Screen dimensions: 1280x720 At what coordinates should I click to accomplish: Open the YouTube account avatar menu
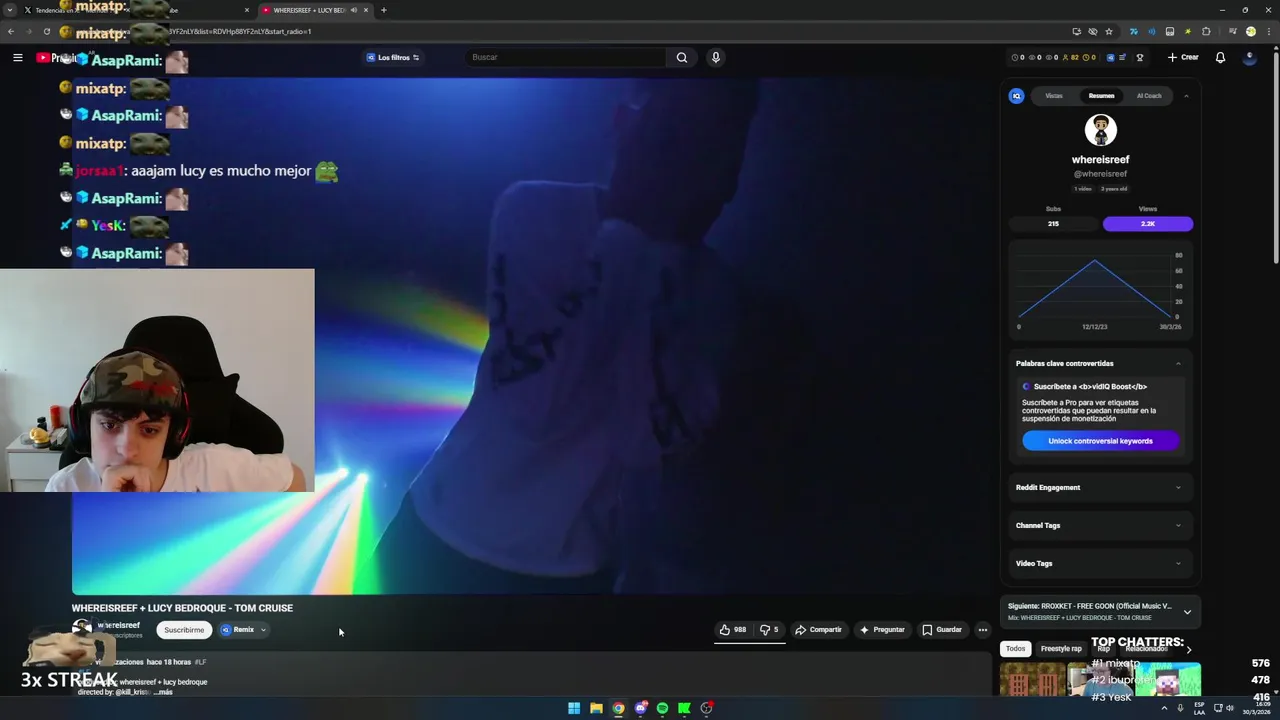point(1250,57)
